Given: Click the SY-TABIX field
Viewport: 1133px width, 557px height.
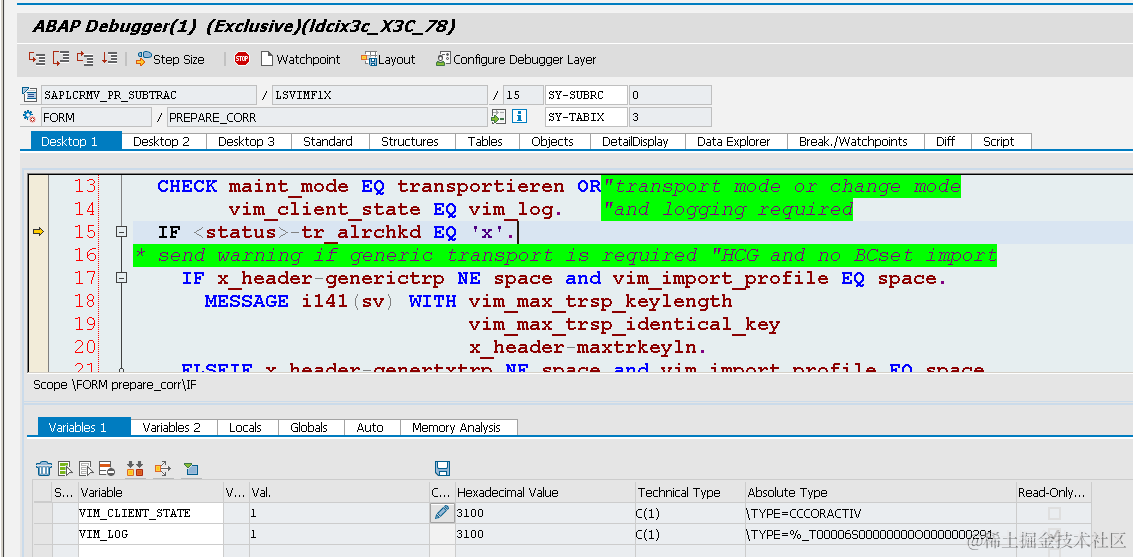Looking at the screenshot, I should [x=586, y=117].
